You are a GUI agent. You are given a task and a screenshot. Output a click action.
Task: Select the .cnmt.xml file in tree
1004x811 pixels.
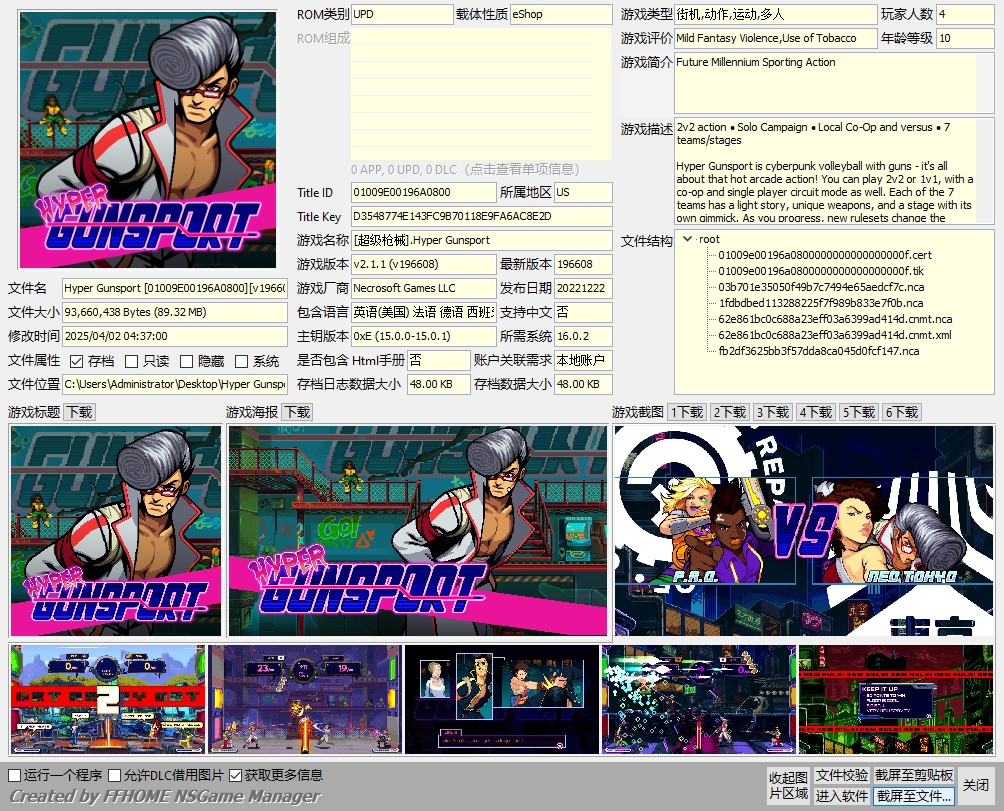click(x=835, y=335)
